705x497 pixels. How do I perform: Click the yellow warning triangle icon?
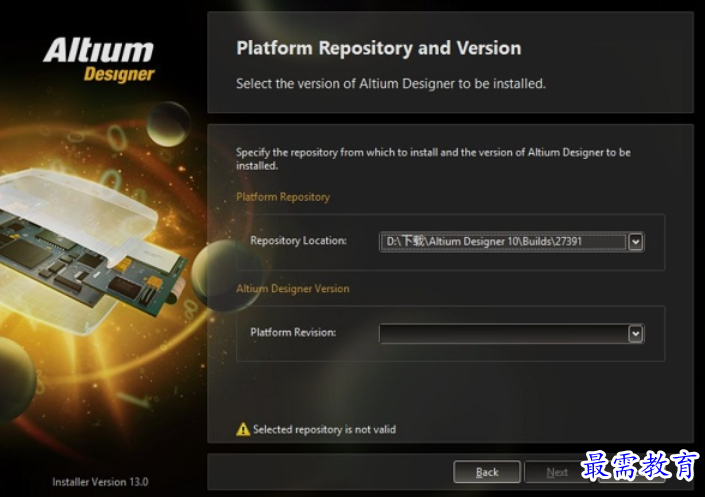click(243, 430)
